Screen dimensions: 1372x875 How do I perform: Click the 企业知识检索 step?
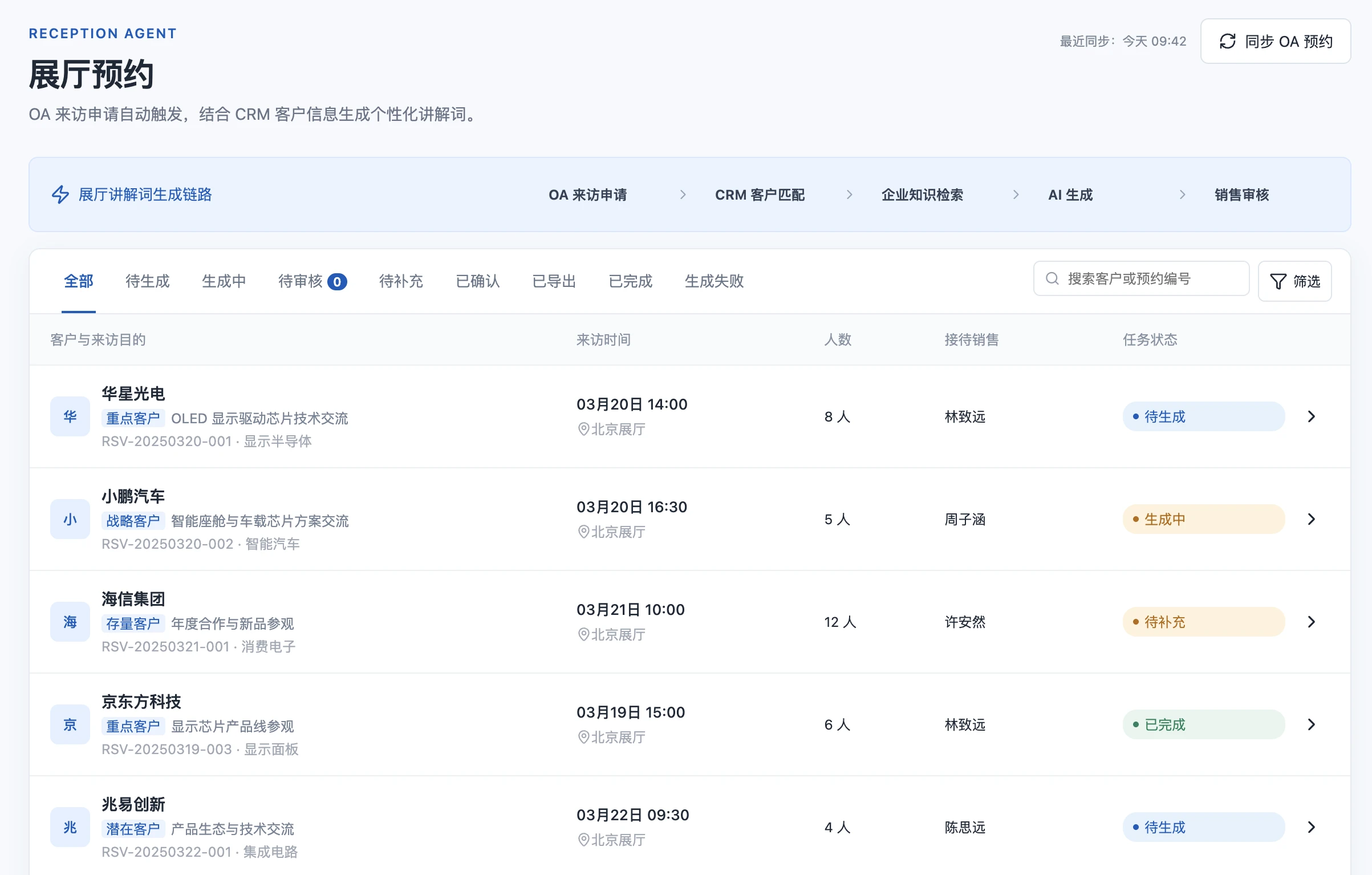coord(923,195)
